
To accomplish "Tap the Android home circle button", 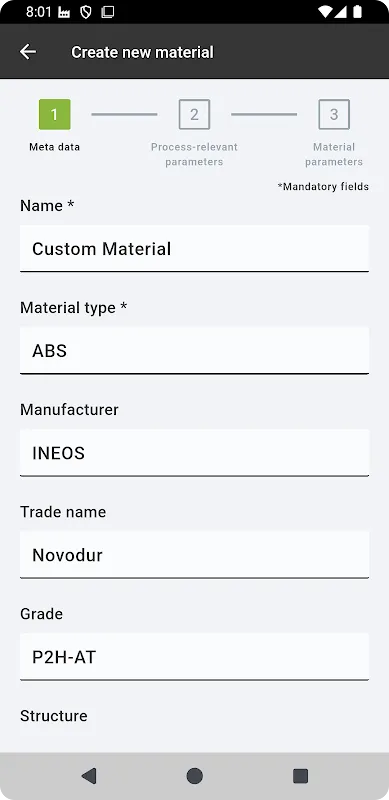I will tap(194, 776).
